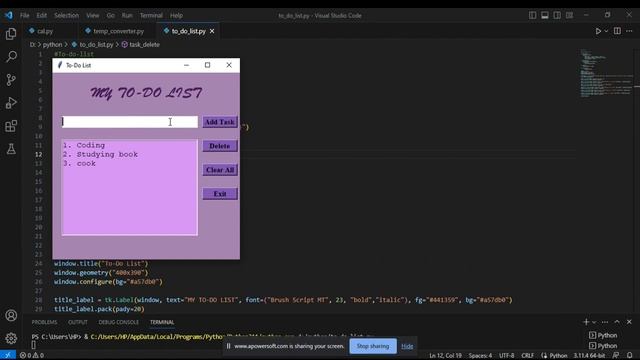Select the second Python terminal entry
Viewport: 640px width, 360px height.
pos(603,346)
